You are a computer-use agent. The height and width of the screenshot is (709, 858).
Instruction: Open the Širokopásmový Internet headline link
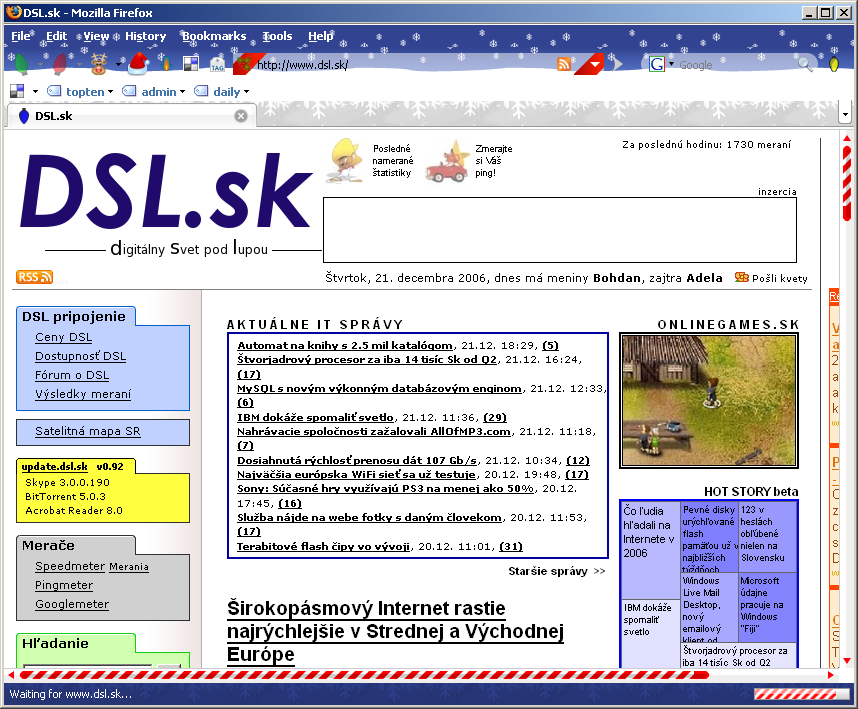(395, 631)
